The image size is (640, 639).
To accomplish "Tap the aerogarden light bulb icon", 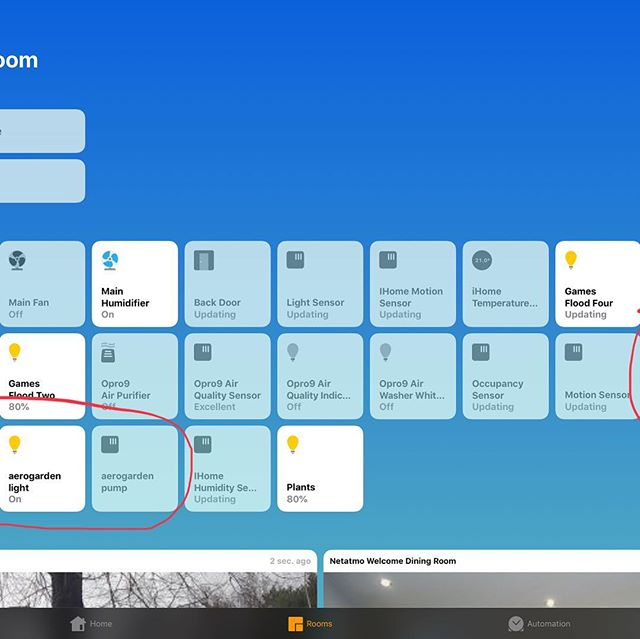I will [15, 444].
